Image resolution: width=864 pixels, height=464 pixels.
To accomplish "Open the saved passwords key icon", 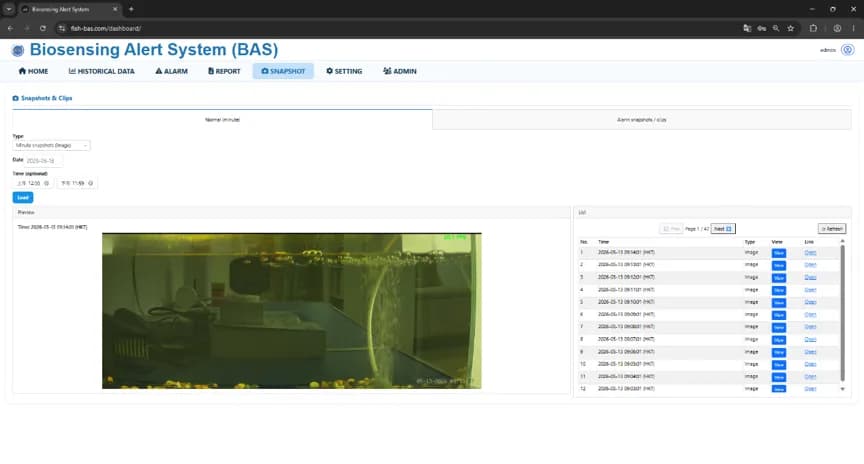I will [x=762, y=28].
